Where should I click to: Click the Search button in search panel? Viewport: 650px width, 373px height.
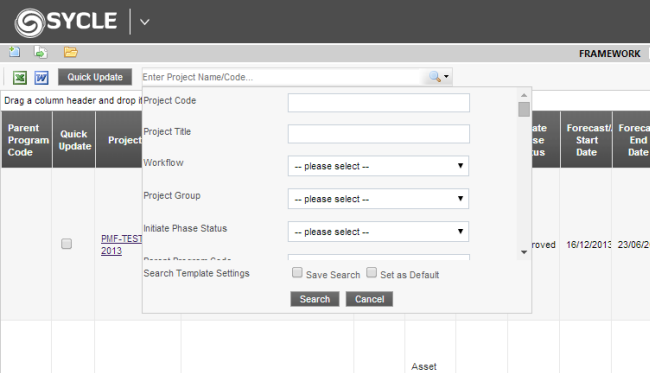[x=315, y=299]
